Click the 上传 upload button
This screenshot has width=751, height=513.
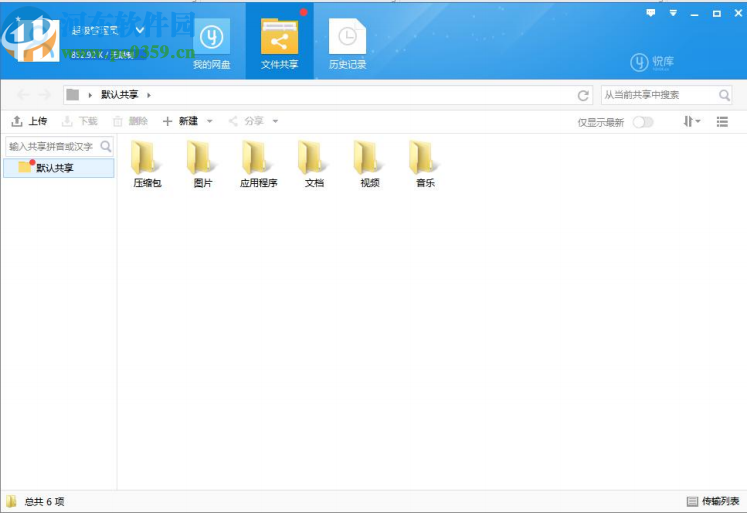pos(29,121)
